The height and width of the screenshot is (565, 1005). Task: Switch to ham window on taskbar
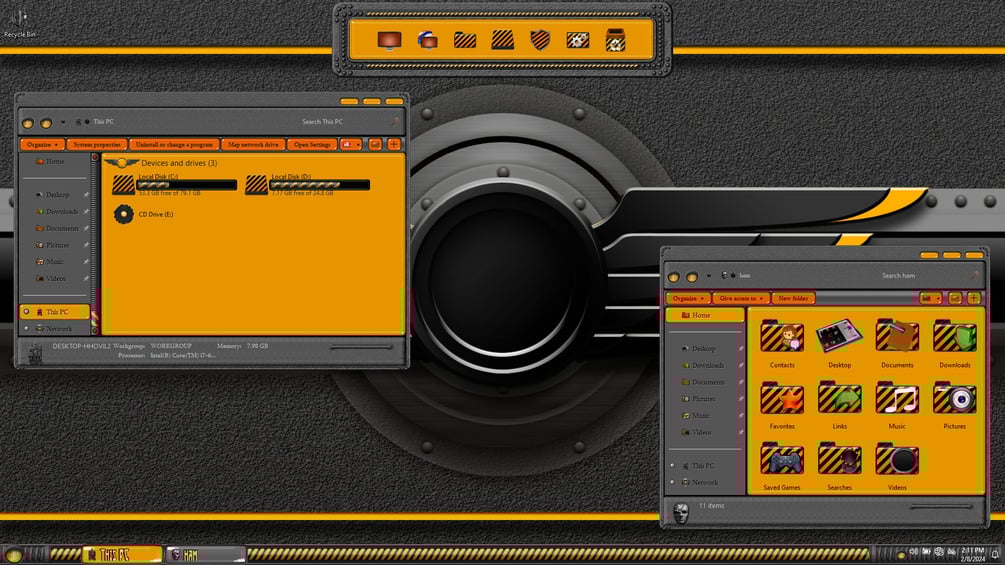(x=205, y=555)
